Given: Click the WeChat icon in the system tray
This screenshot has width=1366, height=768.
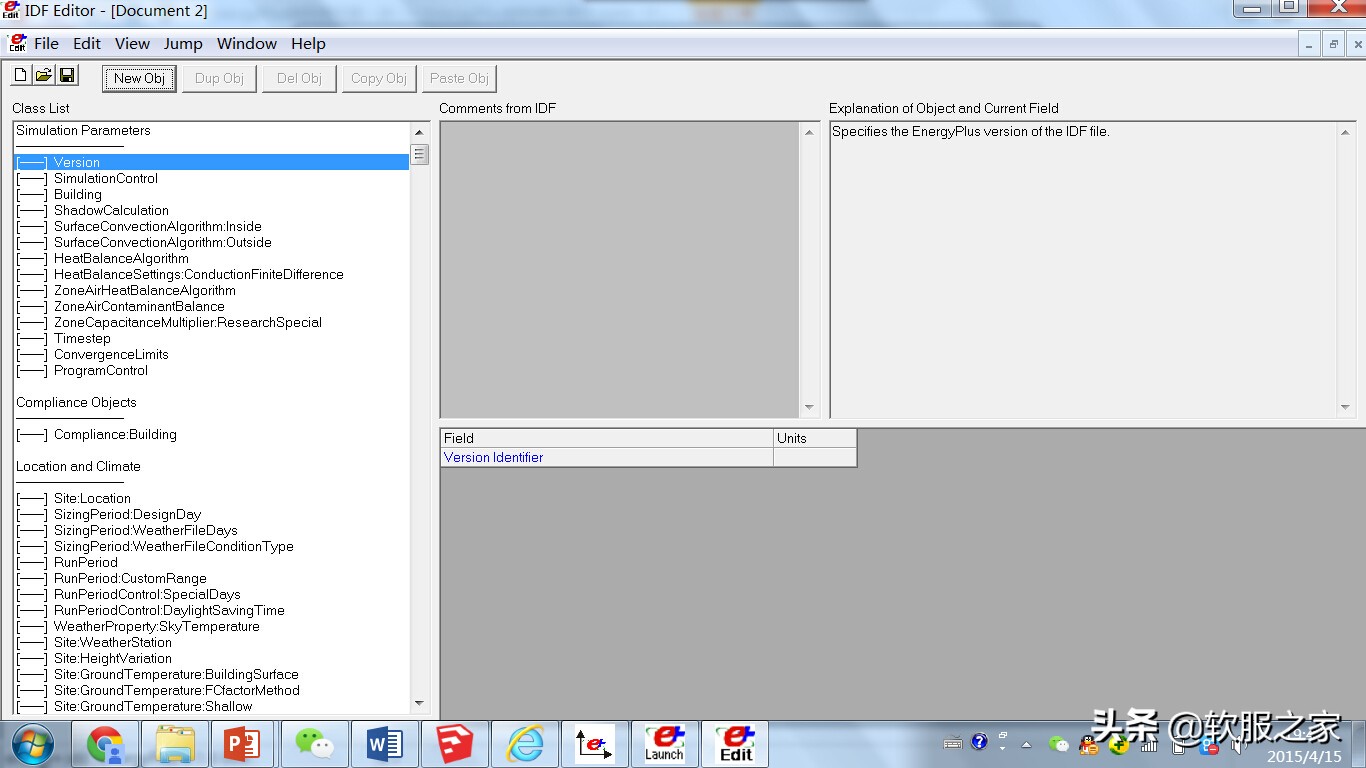Looking at the screenshot, I should (x=1059, y=744).
